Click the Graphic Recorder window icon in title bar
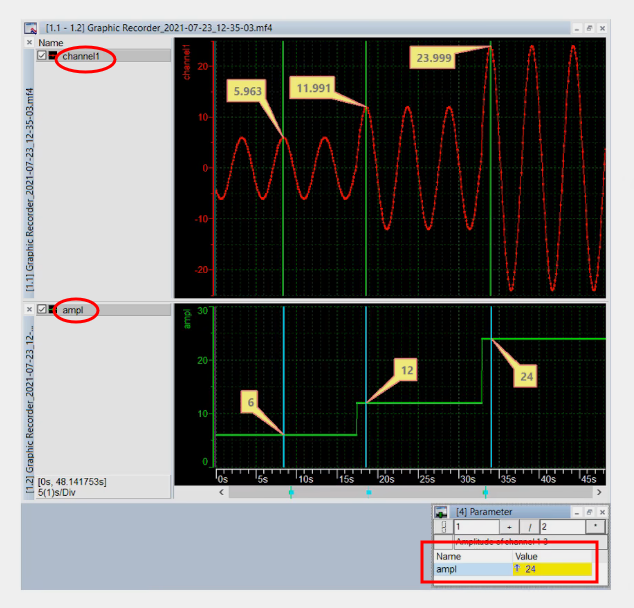The width and height of the screenshot is (634, 608). tap(30, 28)
